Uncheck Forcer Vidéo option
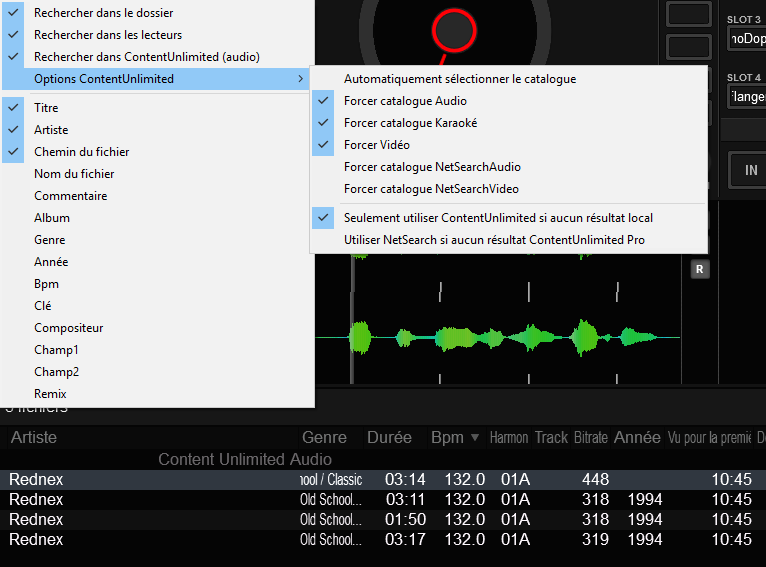The height and width of the screenshot is (567, 766). pyautogui.click(x=509, y=145)
